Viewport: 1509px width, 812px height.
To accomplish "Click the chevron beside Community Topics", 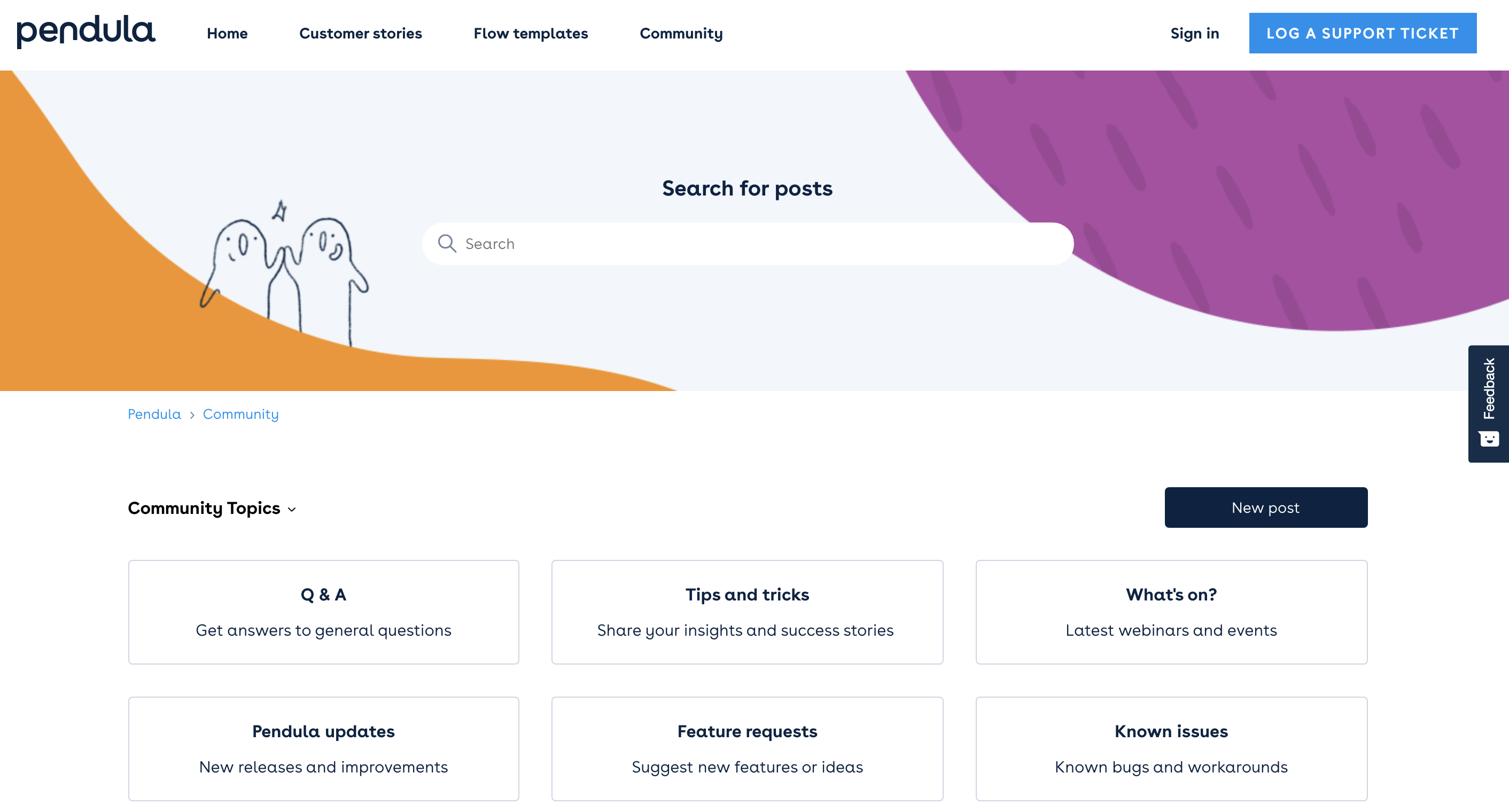I will pos(292,509).
